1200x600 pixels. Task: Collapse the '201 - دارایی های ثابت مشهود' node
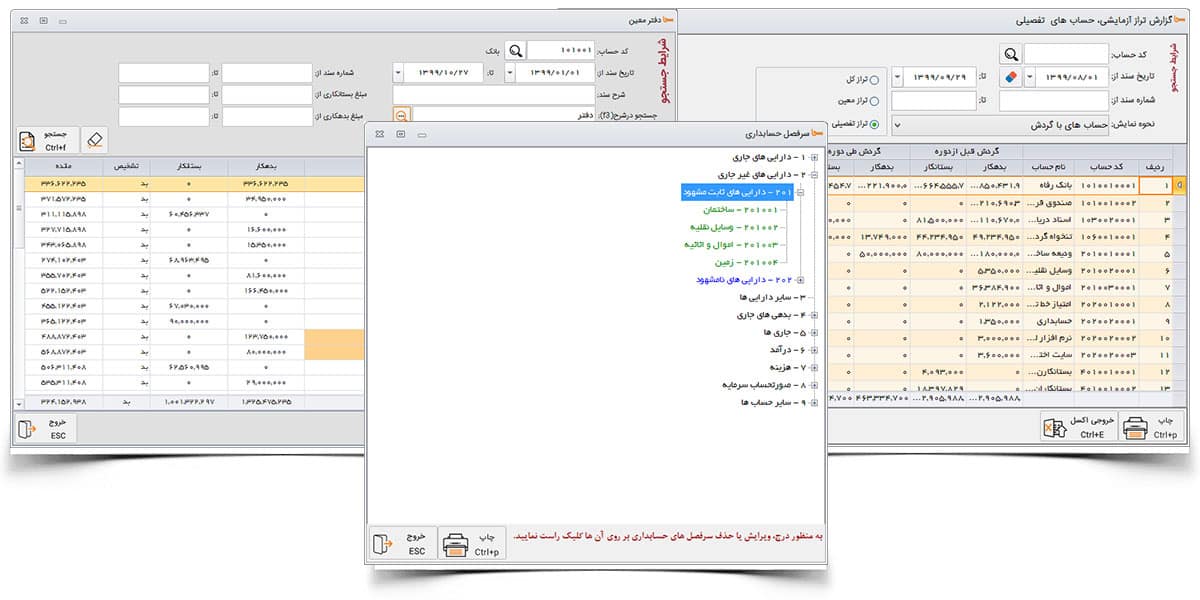pos(800,192)
